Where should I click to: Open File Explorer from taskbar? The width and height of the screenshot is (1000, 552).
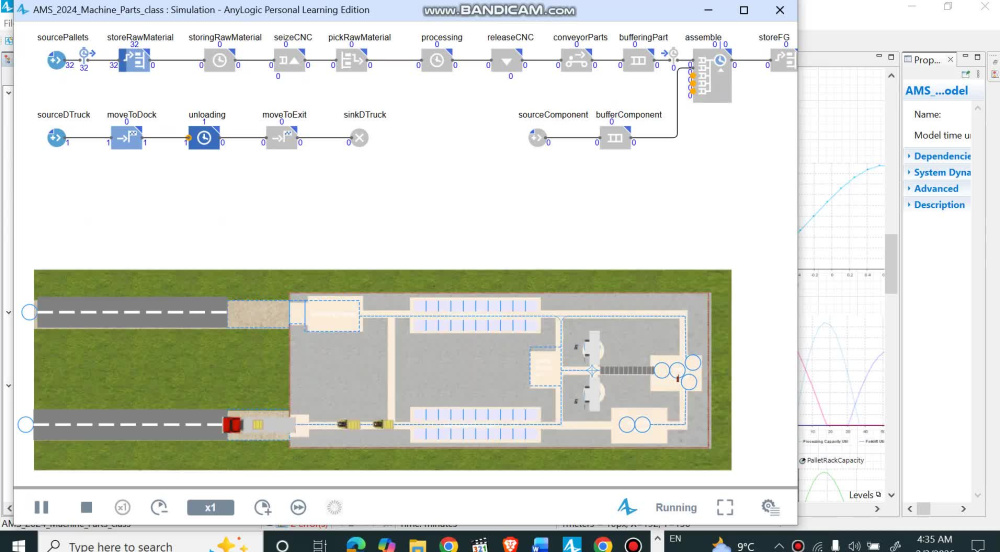417,546
